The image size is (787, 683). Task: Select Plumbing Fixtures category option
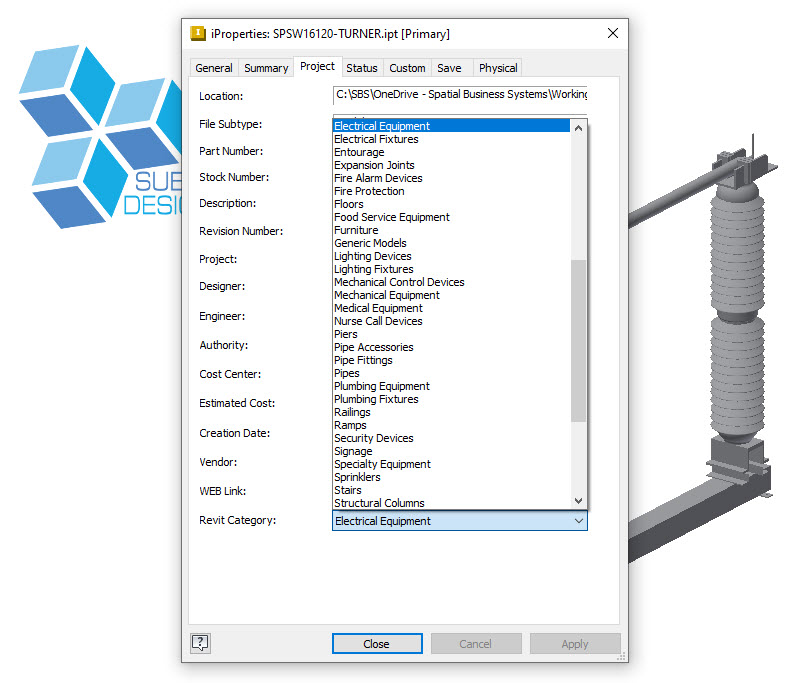coord(376,399)
